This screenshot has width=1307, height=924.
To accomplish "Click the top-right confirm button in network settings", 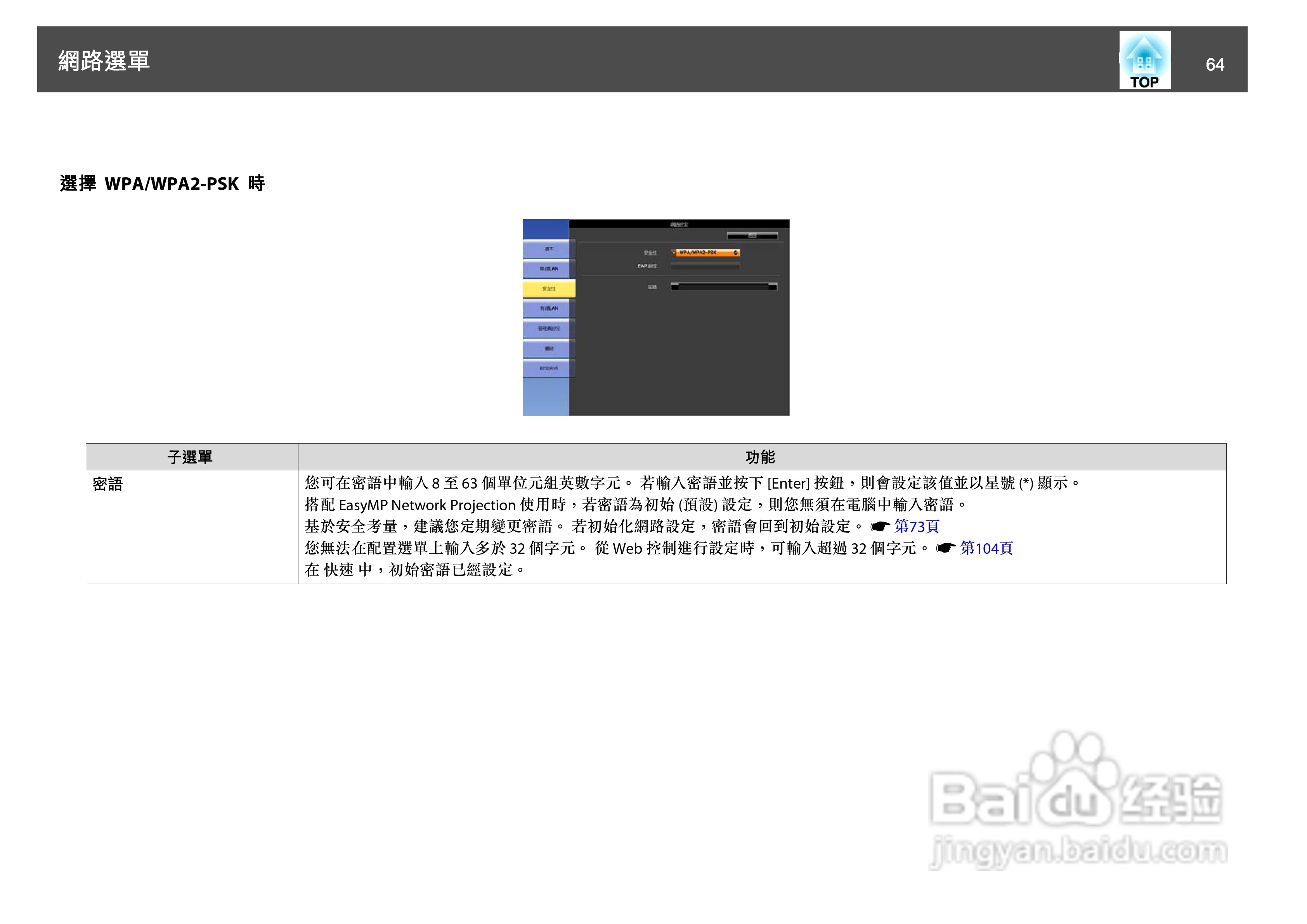I will 752,235.
